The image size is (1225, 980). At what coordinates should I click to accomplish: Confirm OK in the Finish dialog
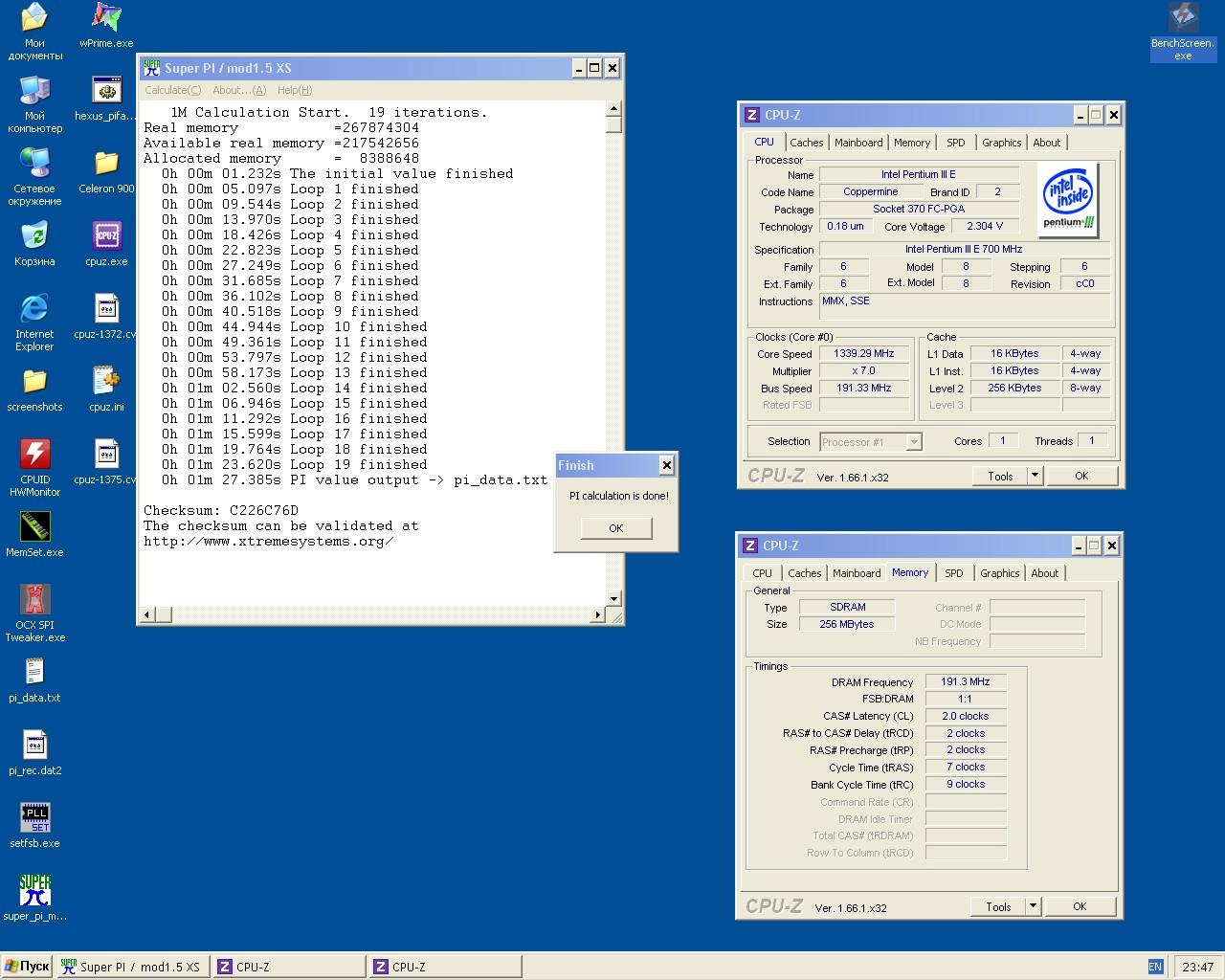[616, 528]
